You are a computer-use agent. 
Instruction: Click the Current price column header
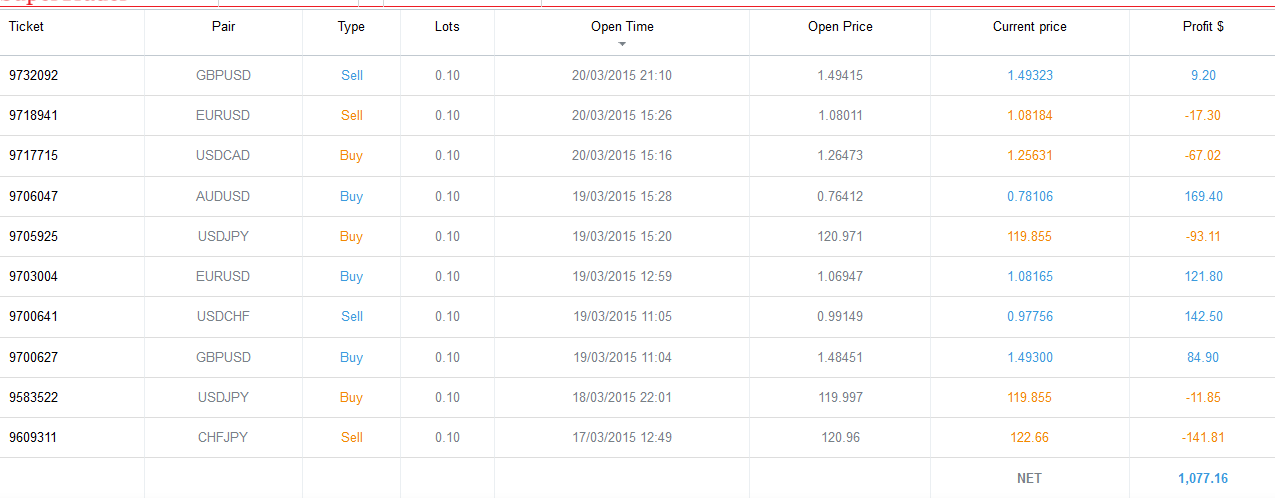[x=1029, y=27]
